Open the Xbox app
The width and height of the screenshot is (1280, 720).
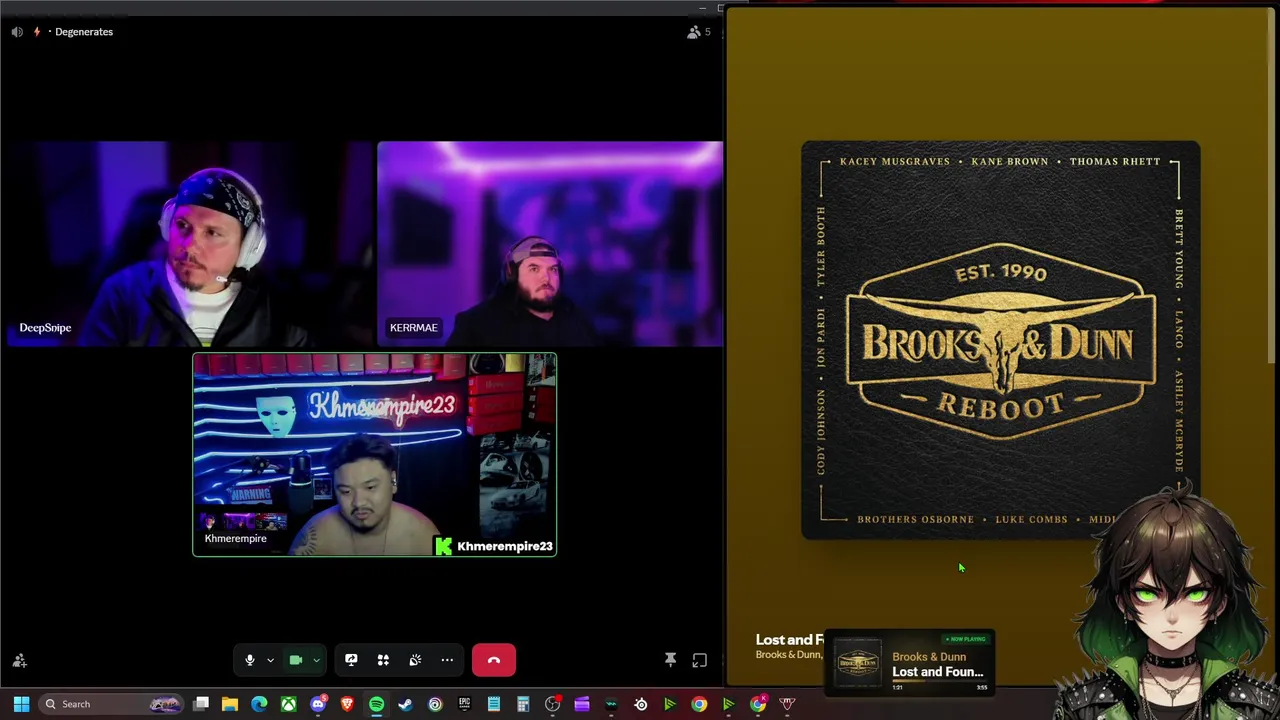point(288,704)
